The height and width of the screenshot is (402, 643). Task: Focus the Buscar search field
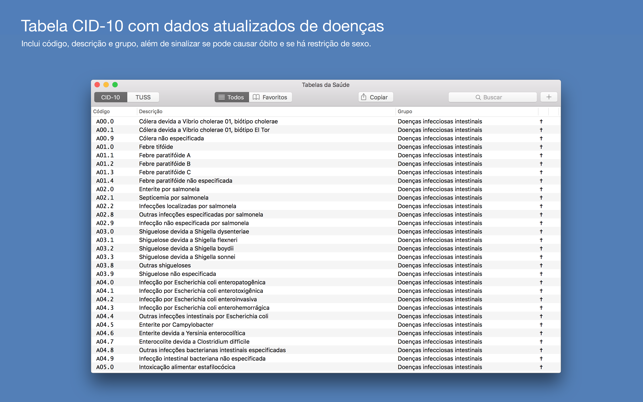click(493, 97)
